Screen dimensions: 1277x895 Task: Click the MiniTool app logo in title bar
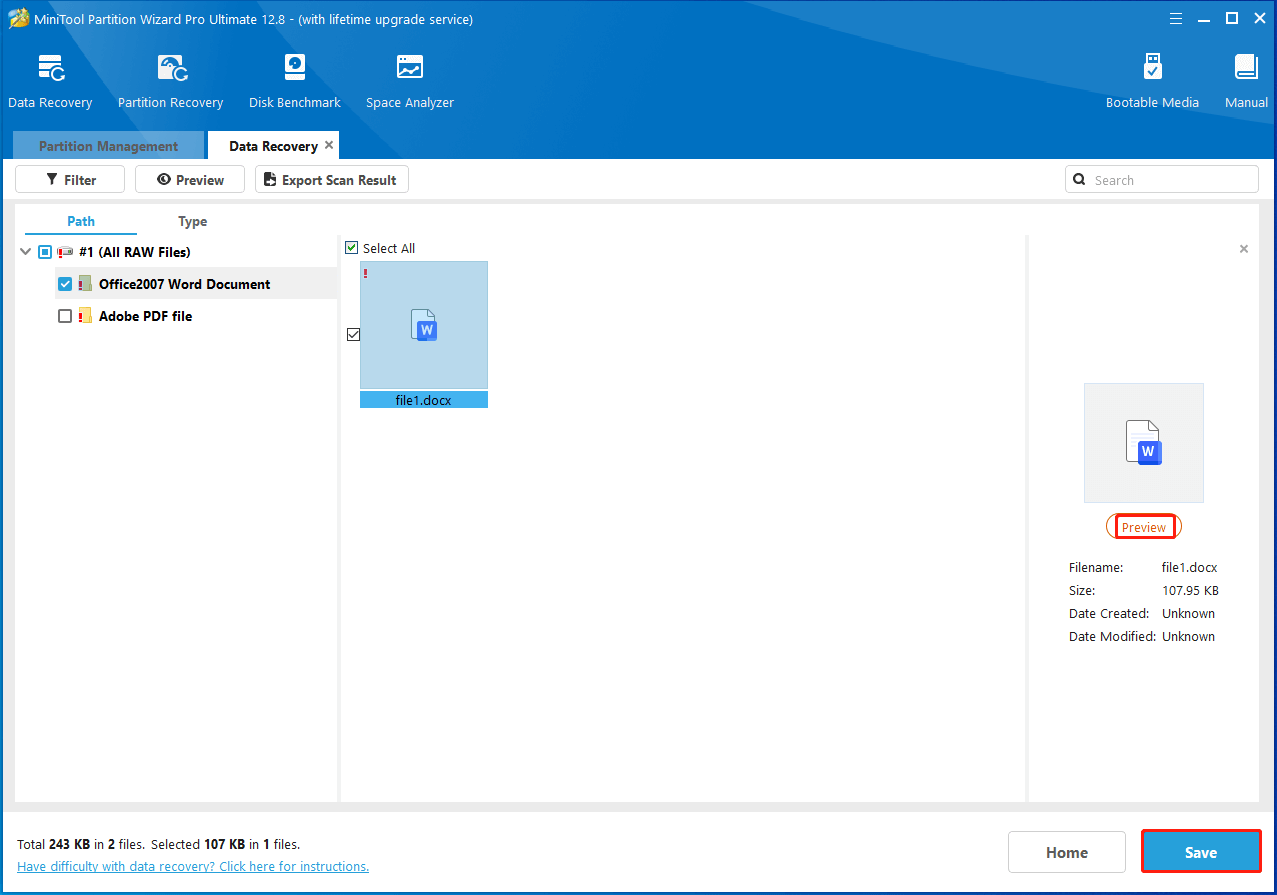(19, 19)
